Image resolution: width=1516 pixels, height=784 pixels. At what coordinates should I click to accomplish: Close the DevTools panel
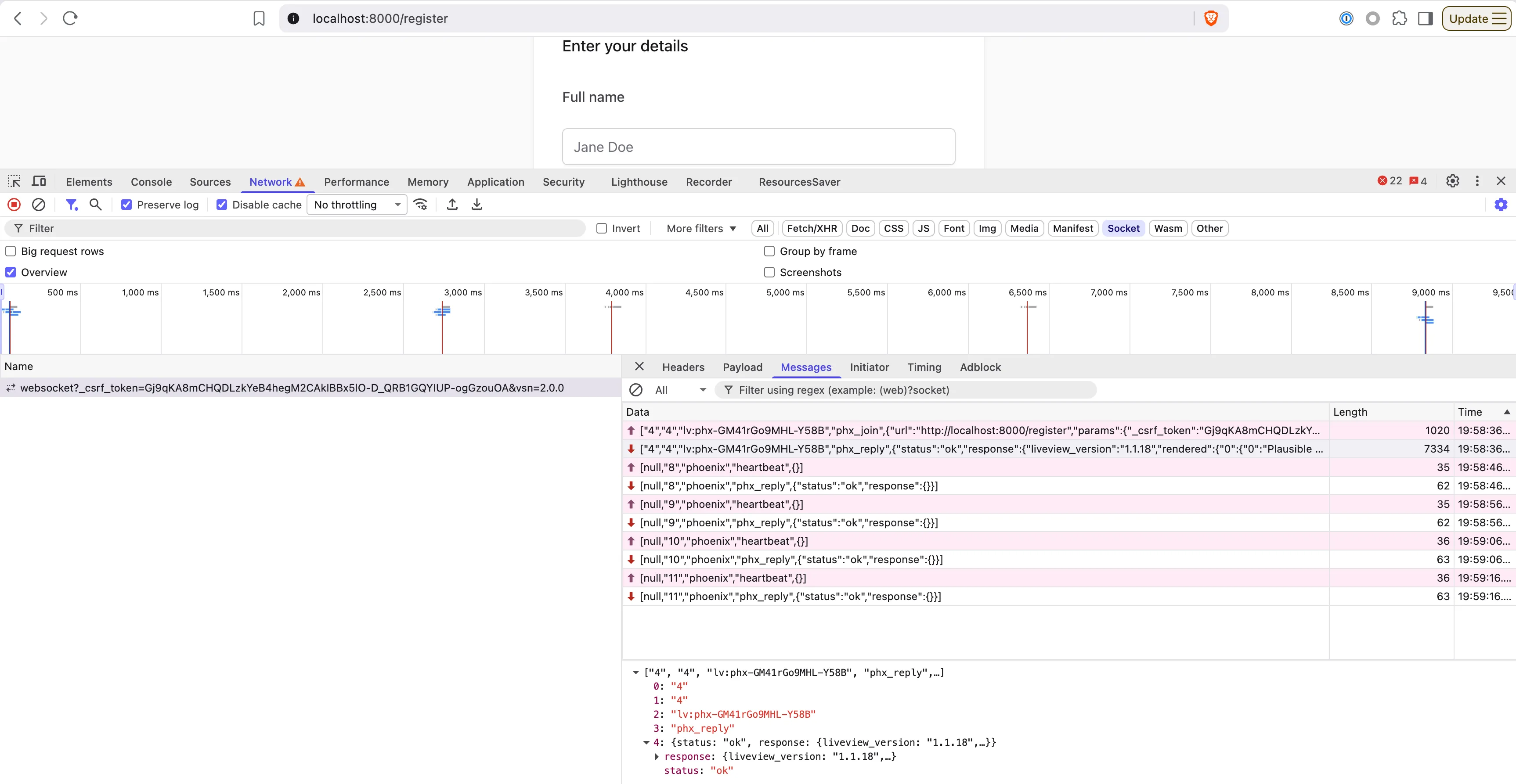tap(1501, 181)
